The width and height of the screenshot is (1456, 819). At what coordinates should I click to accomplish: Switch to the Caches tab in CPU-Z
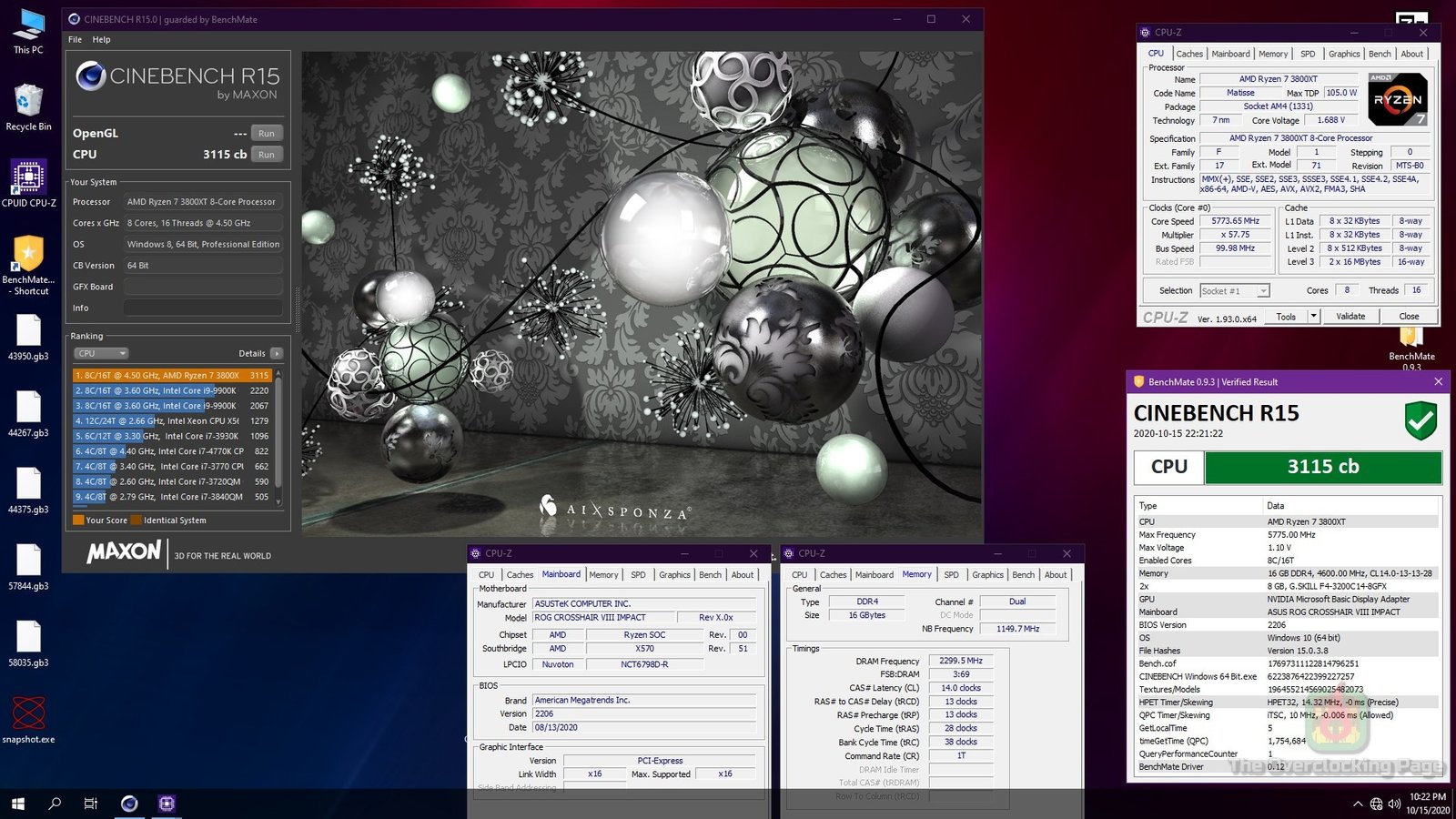[x=1188, y=54]
